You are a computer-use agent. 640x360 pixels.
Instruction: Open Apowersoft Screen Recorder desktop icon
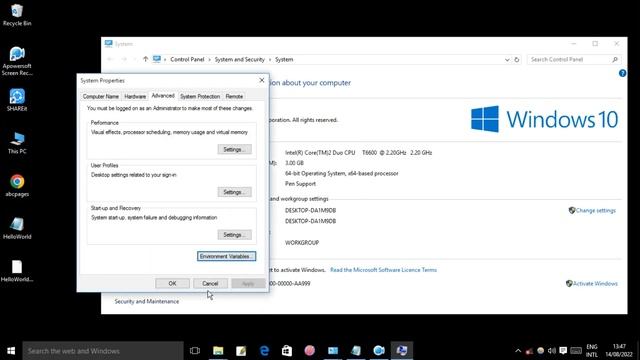tap(17, 61)
